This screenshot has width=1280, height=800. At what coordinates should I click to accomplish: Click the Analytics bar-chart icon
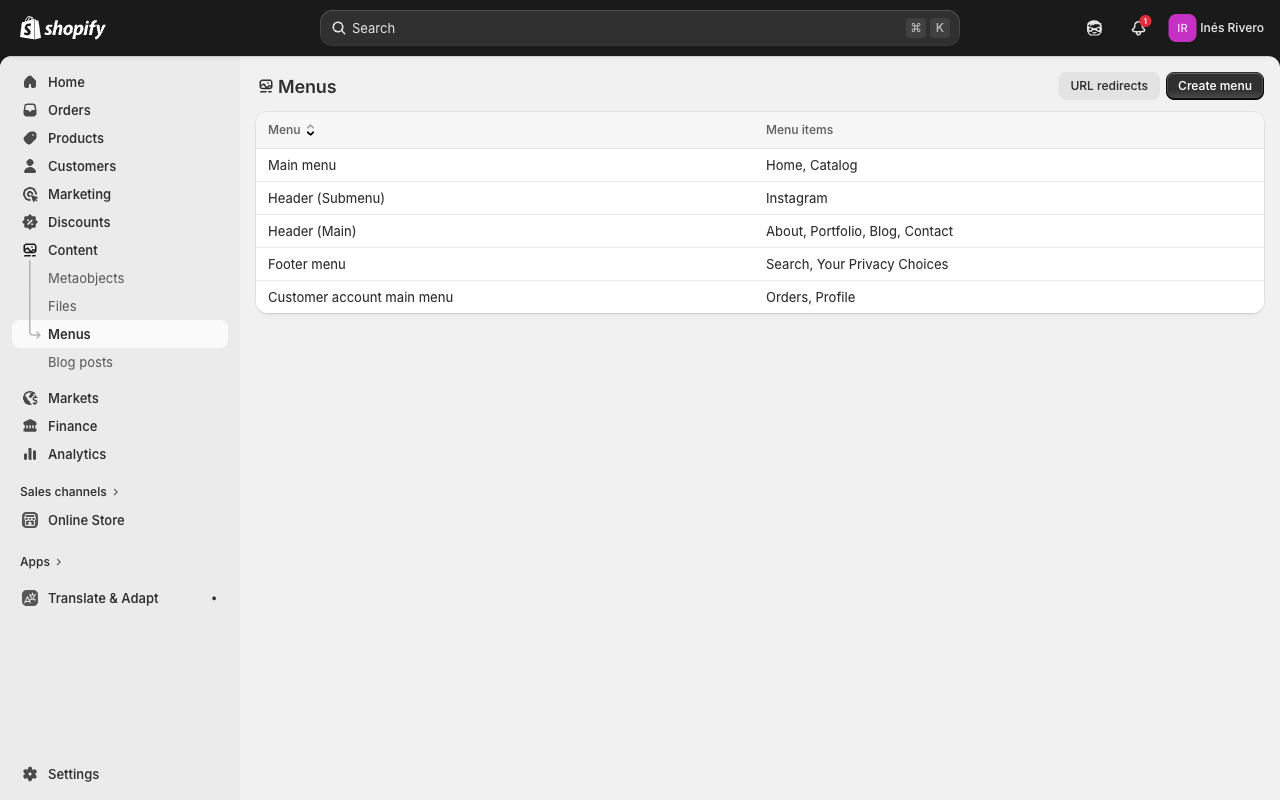(30, 454)
